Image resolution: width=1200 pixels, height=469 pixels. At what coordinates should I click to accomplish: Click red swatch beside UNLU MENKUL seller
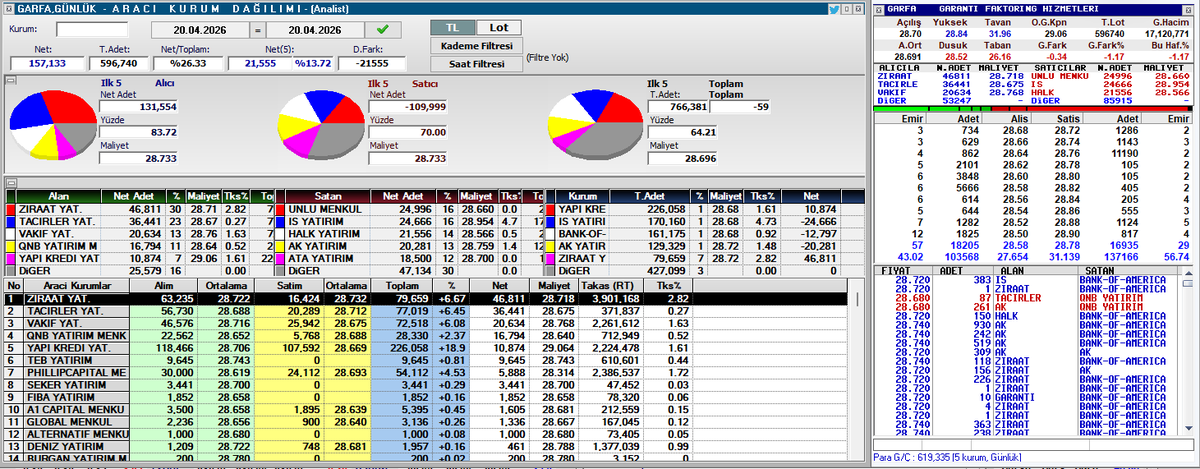click(x=280, y=210)
